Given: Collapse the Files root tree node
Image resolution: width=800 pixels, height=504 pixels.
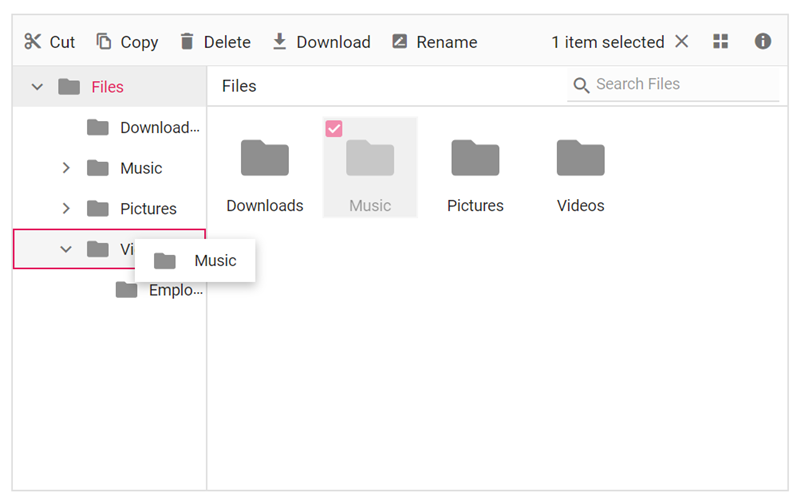Looking at the screenshot, I should 37,87.
